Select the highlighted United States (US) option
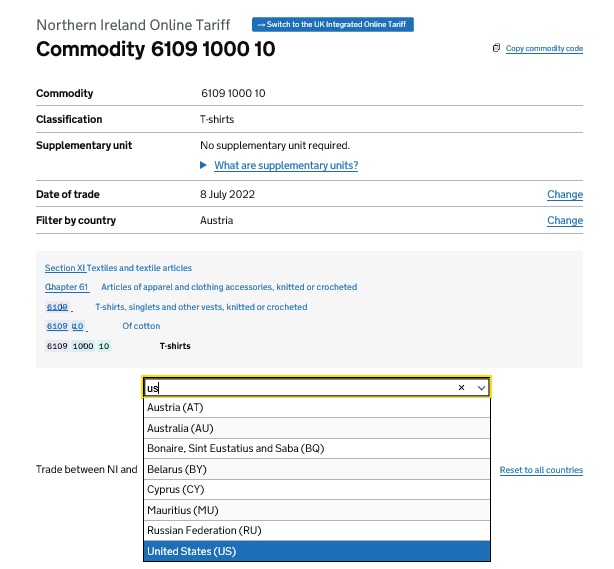 tap(192, 552)
